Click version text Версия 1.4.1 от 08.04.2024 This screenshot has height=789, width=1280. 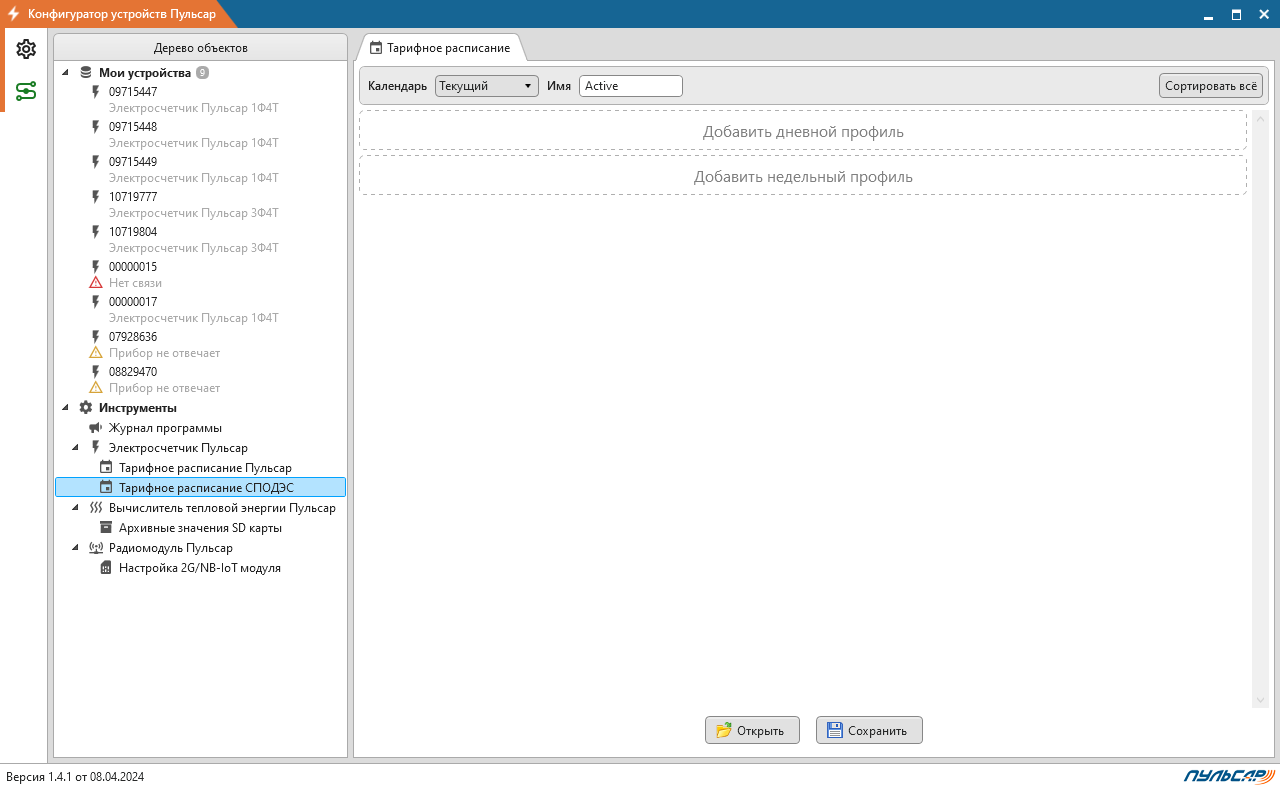(x=75, y=777)
